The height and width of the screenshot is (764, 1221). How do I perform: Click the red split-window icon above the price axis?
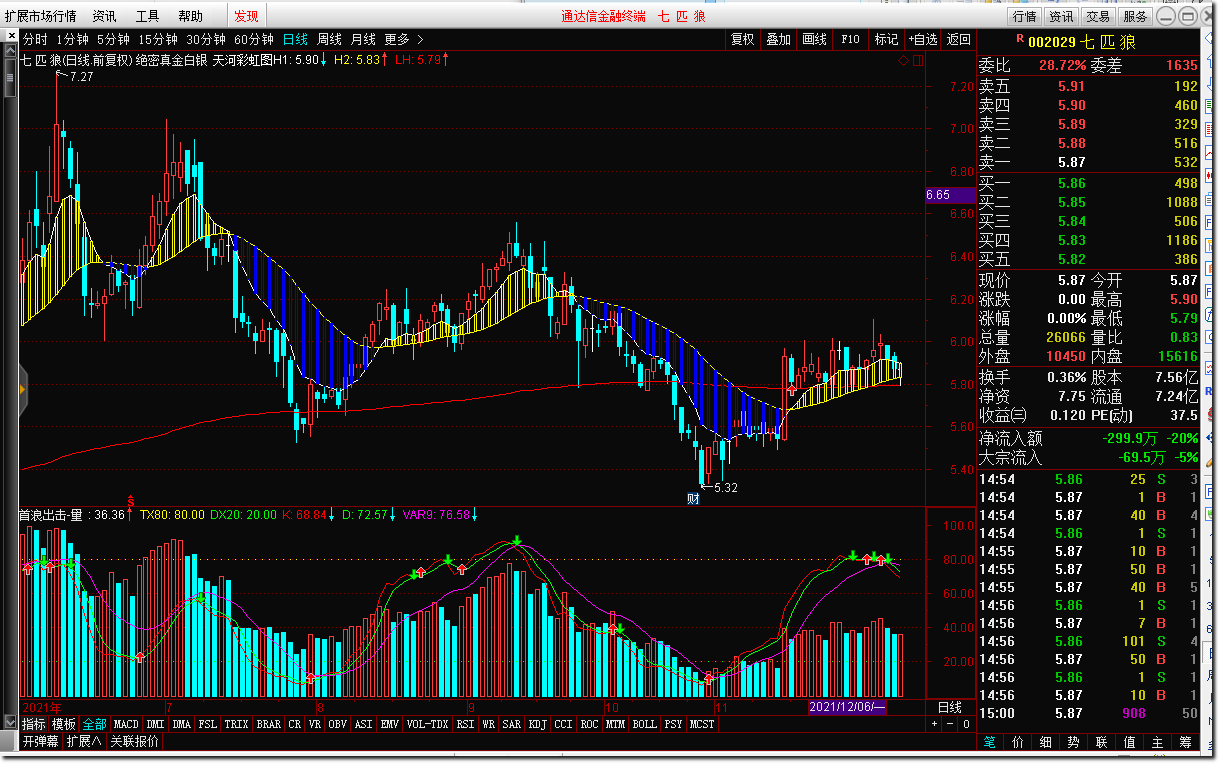point(917,60)
